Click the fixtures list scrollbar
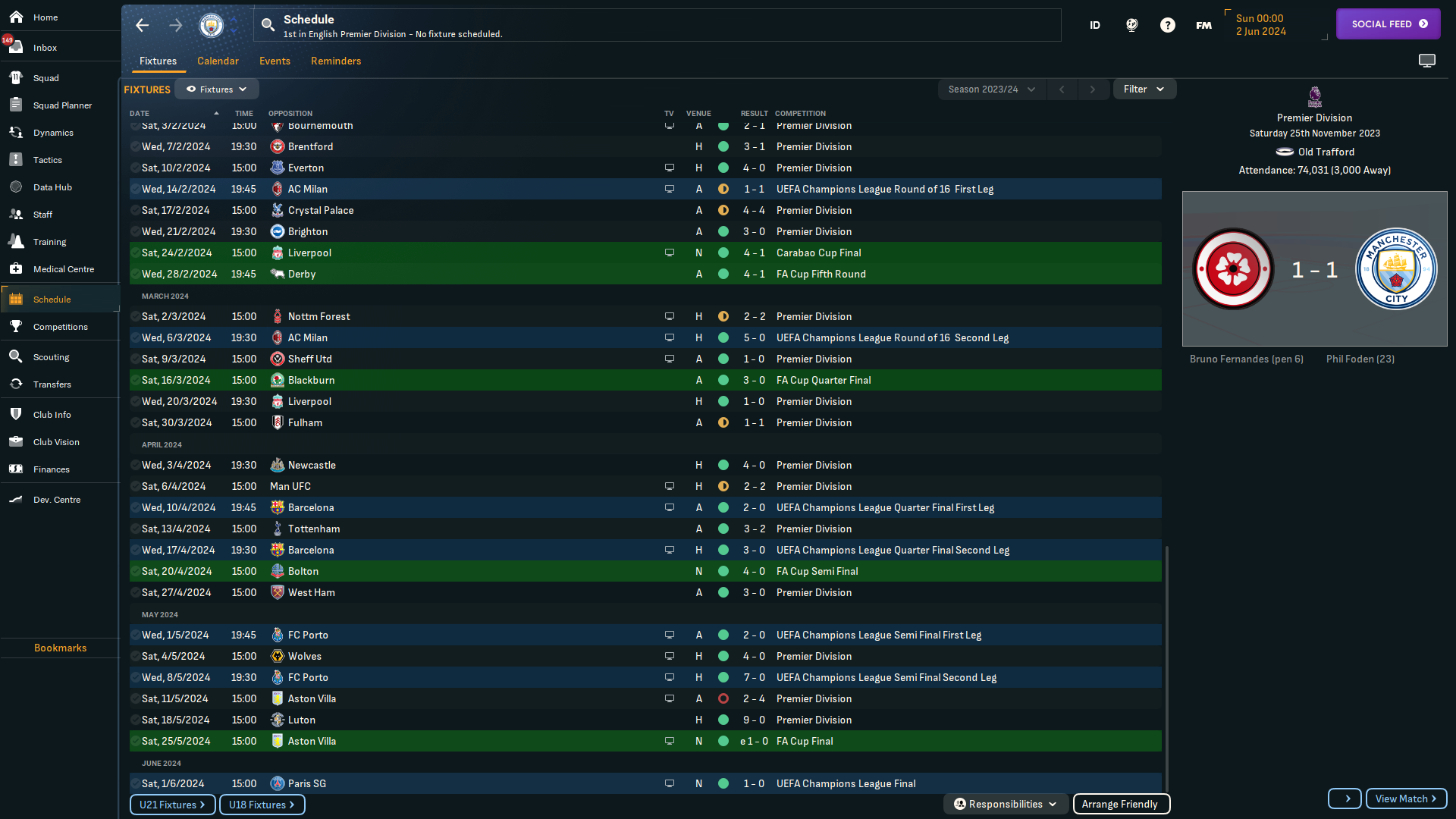The image size is (1456, 819). pos(1166,667)
